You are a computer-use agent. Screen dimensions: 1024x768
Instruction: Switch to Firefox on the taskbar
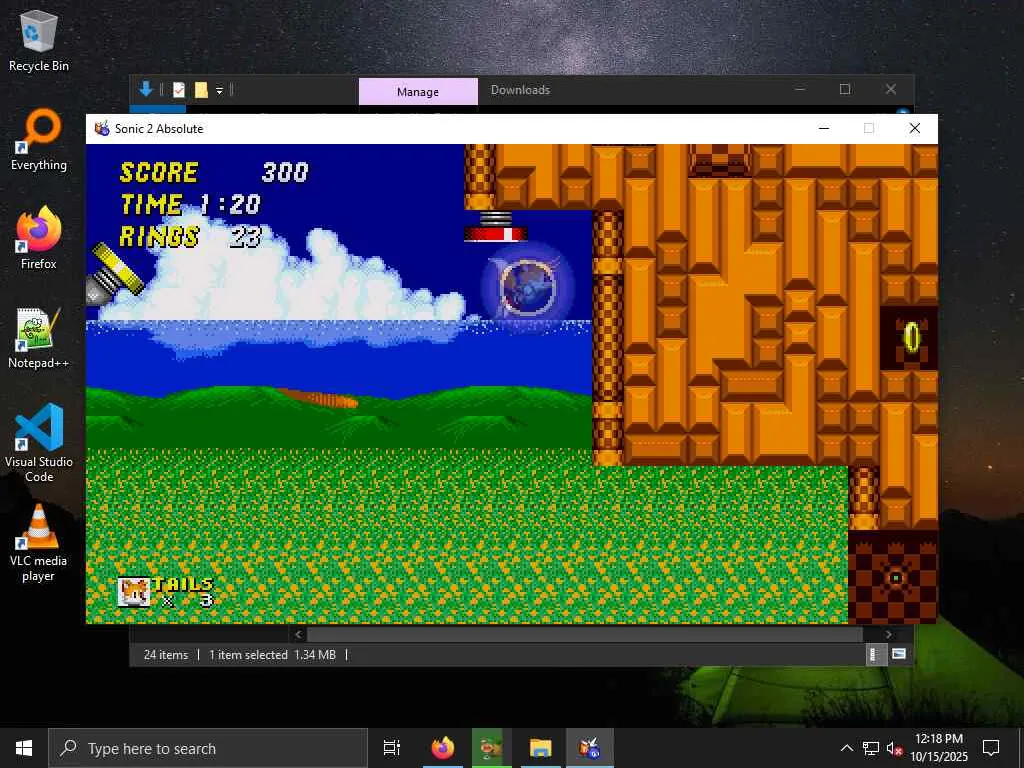(x=442, y=748)
